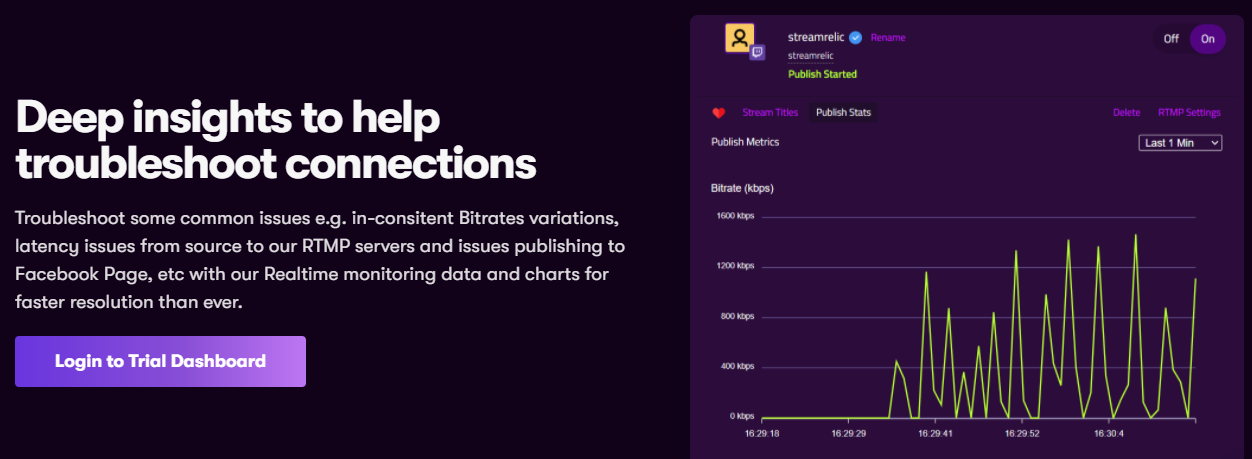This screenshot has height=459, width=1252.
Task: Click the 16:30:4 time axis label
Action: 1107,435
